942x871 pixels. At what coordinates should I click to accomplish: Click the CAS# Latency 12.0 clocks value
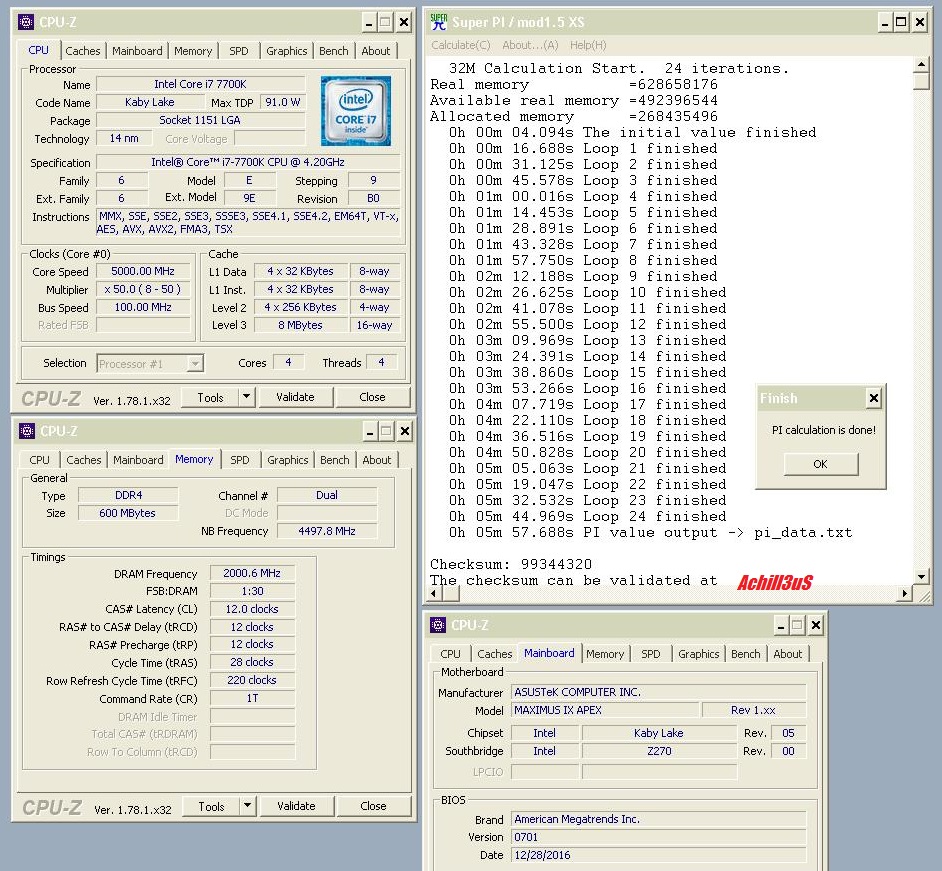[x=252, y=609]
